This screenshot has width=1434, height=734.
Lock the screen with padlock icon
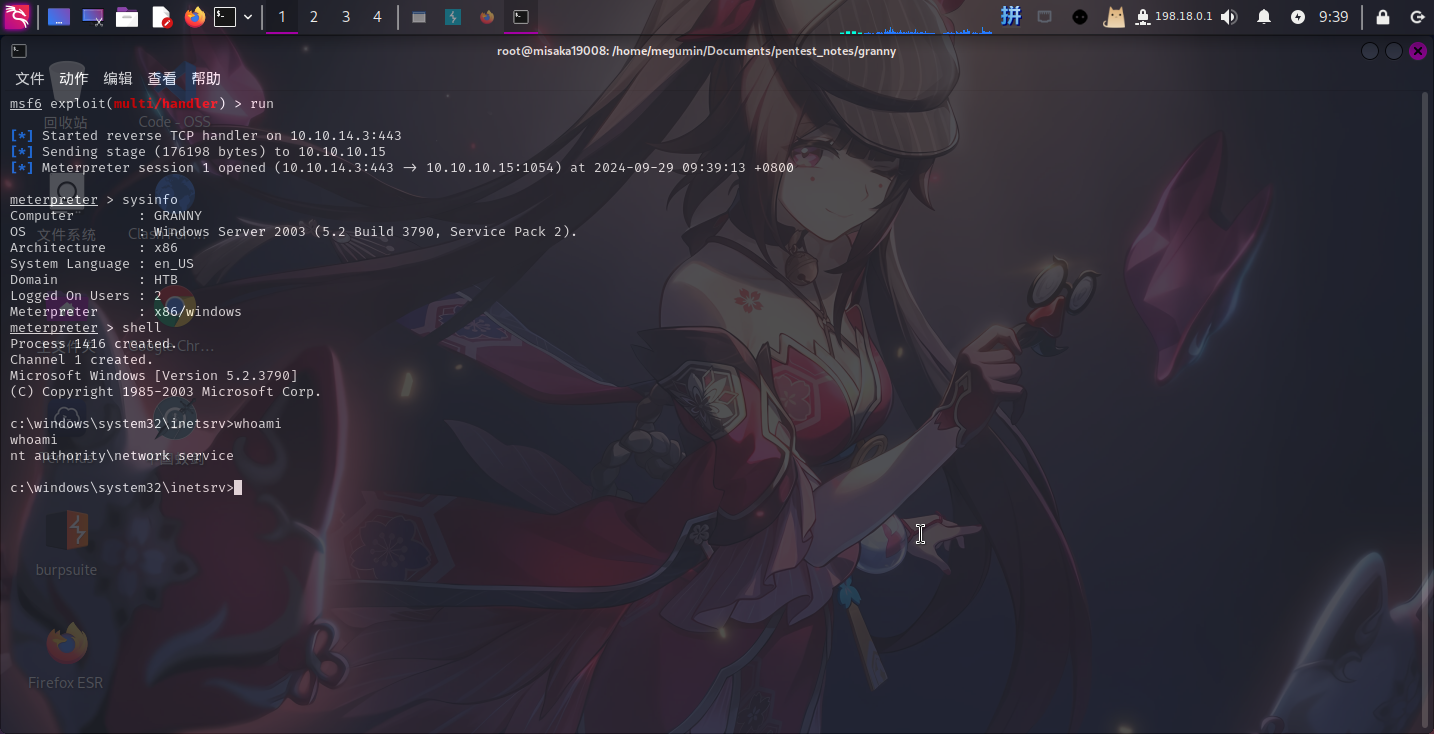(1383, 17)
